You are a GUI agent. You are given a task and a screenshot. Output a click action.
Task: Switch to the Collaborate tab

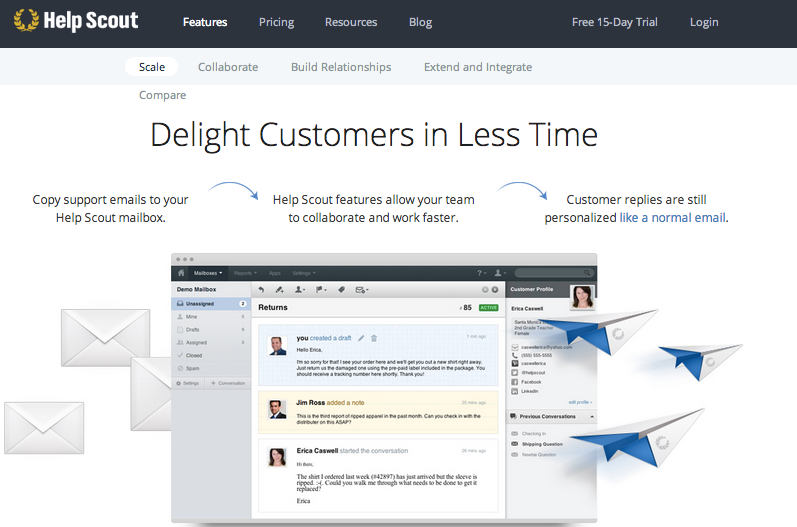coord(228,67)
